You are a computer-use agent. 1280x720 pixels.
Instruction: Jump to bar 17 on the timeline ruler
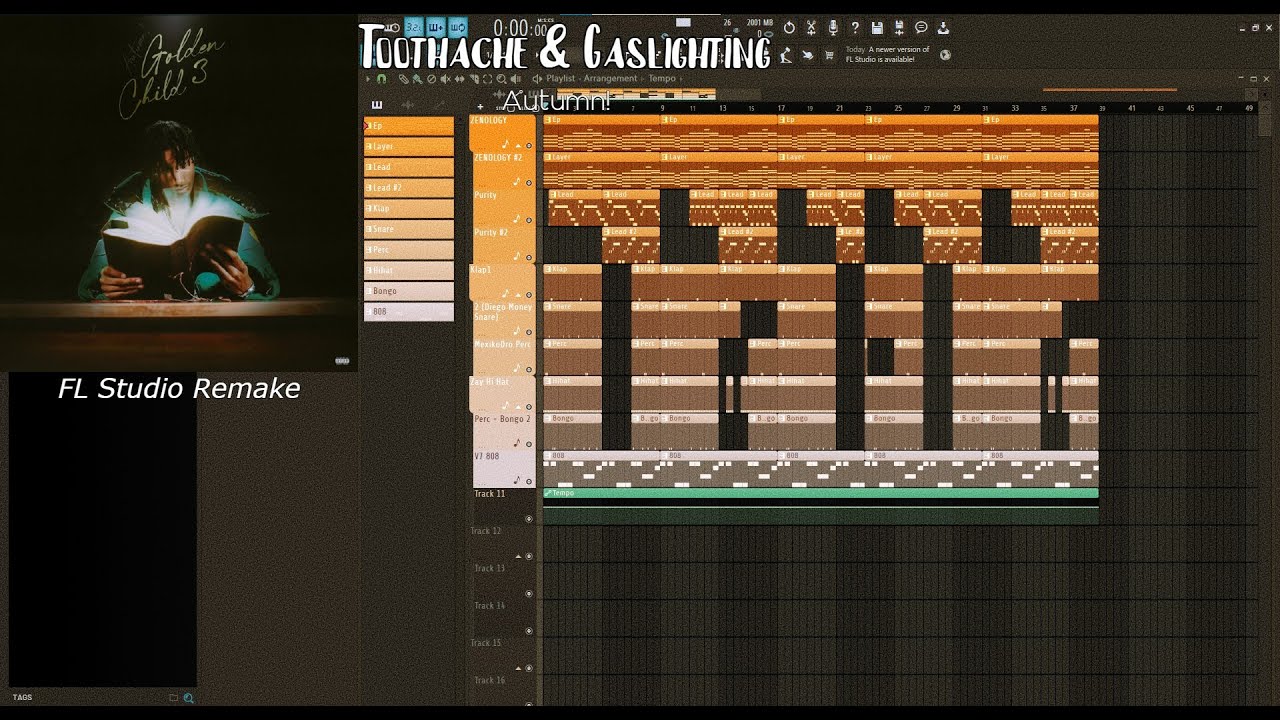pos(781,107)
